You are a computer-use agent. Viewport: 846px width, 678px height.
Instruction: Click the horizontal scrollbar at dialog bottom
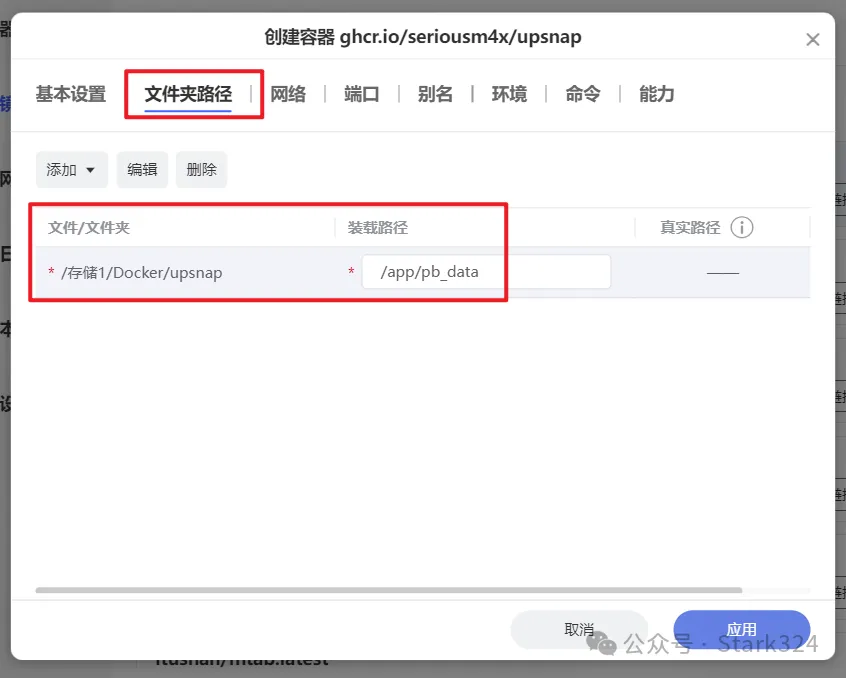389,590
